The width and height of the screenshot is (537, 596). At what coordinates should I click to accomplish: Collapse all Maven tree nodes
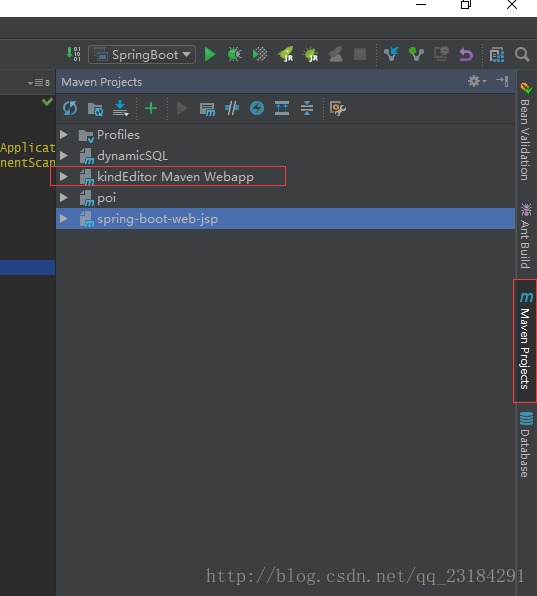(307, 108)
